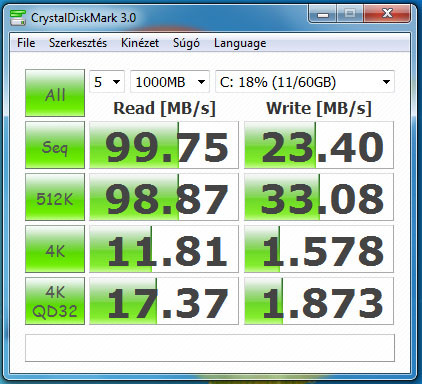Click the empty comment field at bottom
The image size is (422, 384).
coord(210,348)
